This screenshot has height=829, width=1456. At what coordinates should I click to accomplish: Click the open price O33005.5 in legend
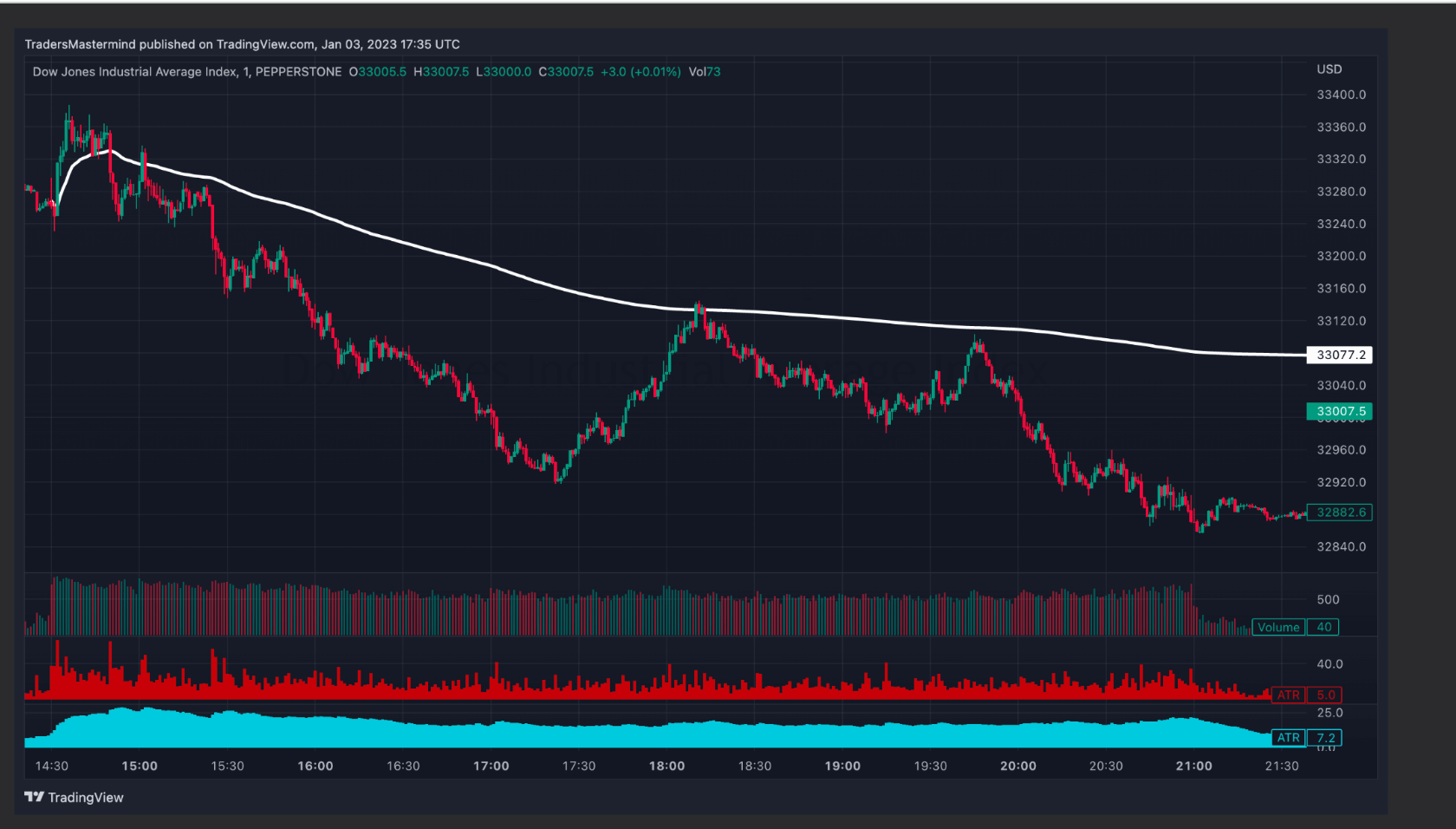377,72
